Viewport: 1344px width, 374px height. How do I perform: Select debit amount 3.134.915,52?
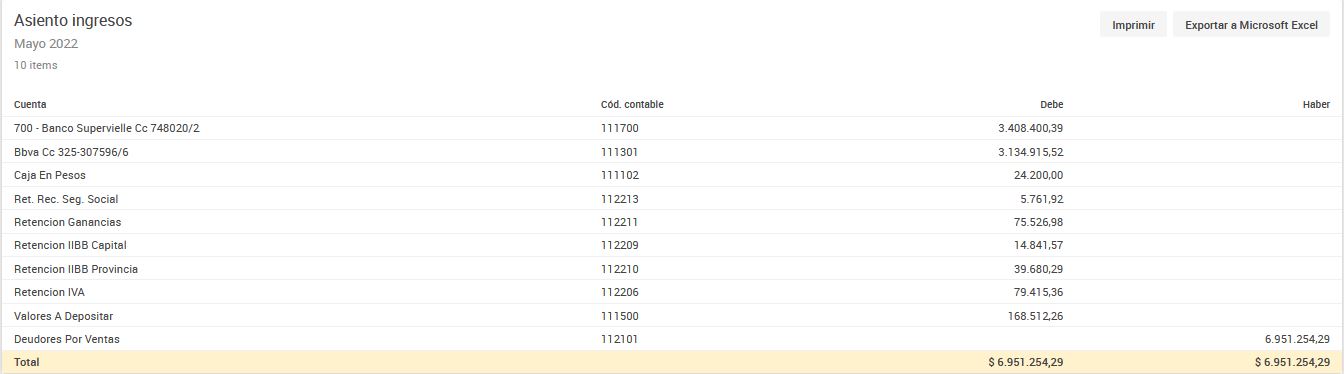click(1030, 152)
